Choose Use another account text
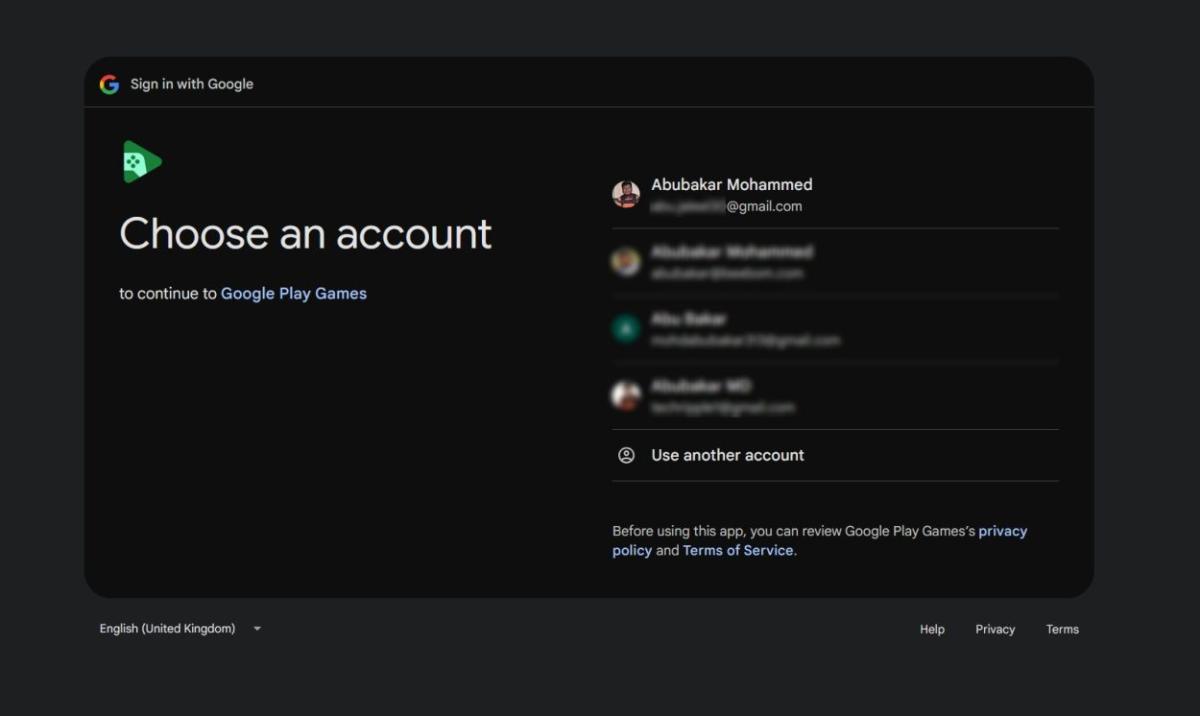The height and width of the screenshot is (716, 1200). [727, 455]
